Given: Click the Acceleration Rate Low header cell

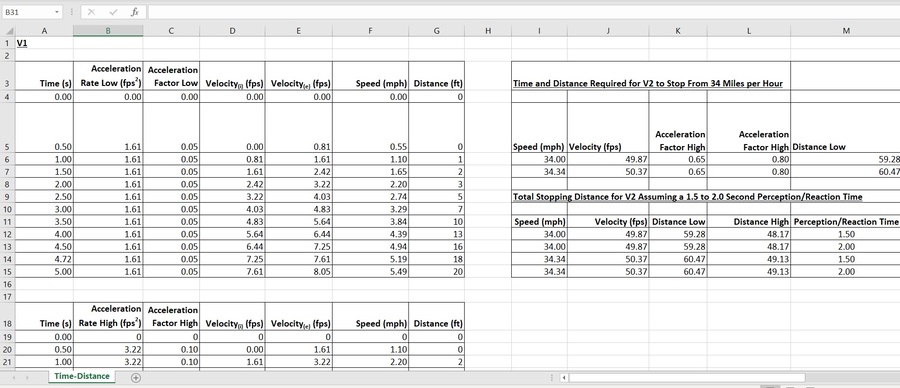Looking at the screenshot, I should 108,76.
